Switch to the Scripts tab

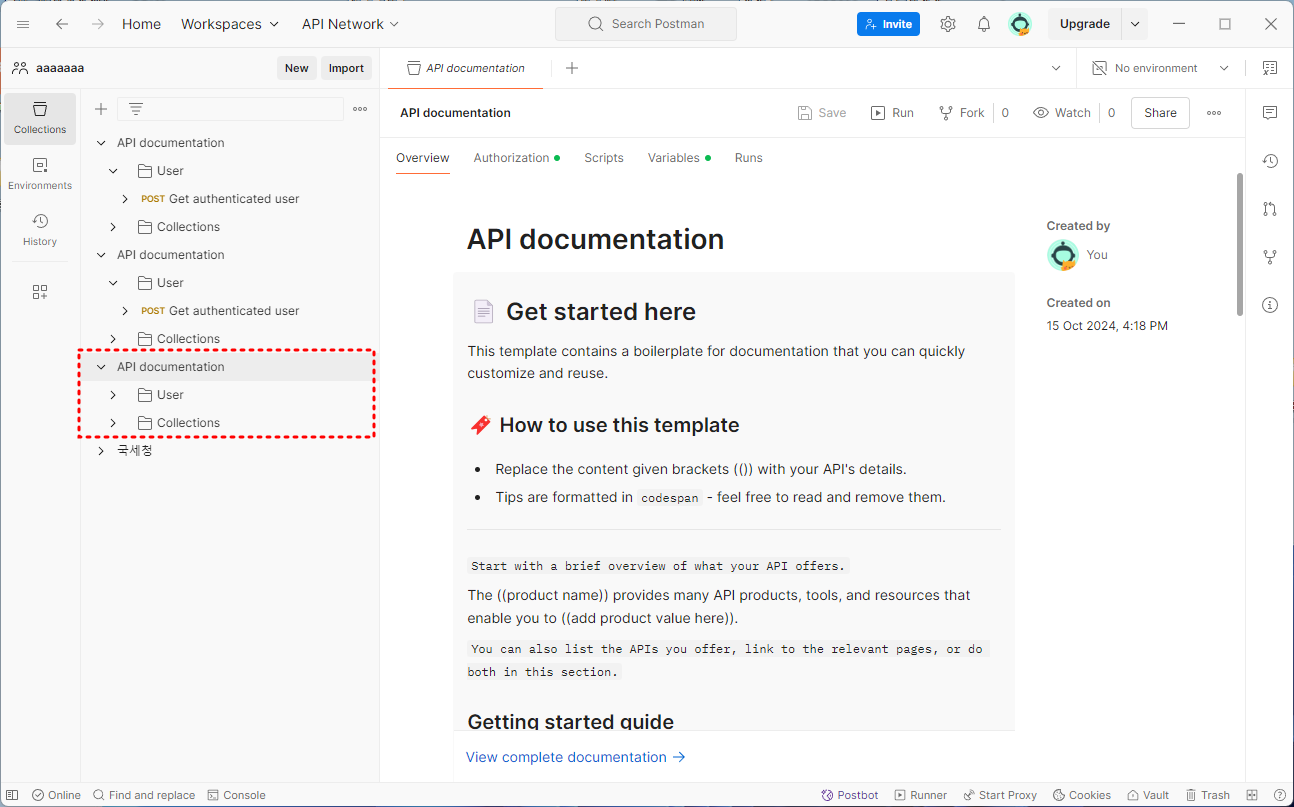point(604,158)
